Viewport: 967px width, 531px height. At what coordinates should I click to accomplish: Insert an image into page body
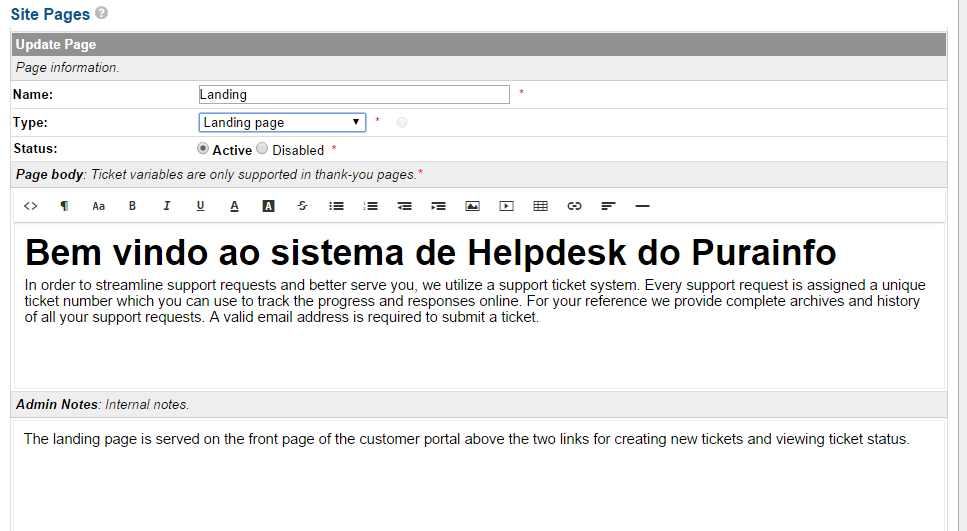[x=472, y=206]
